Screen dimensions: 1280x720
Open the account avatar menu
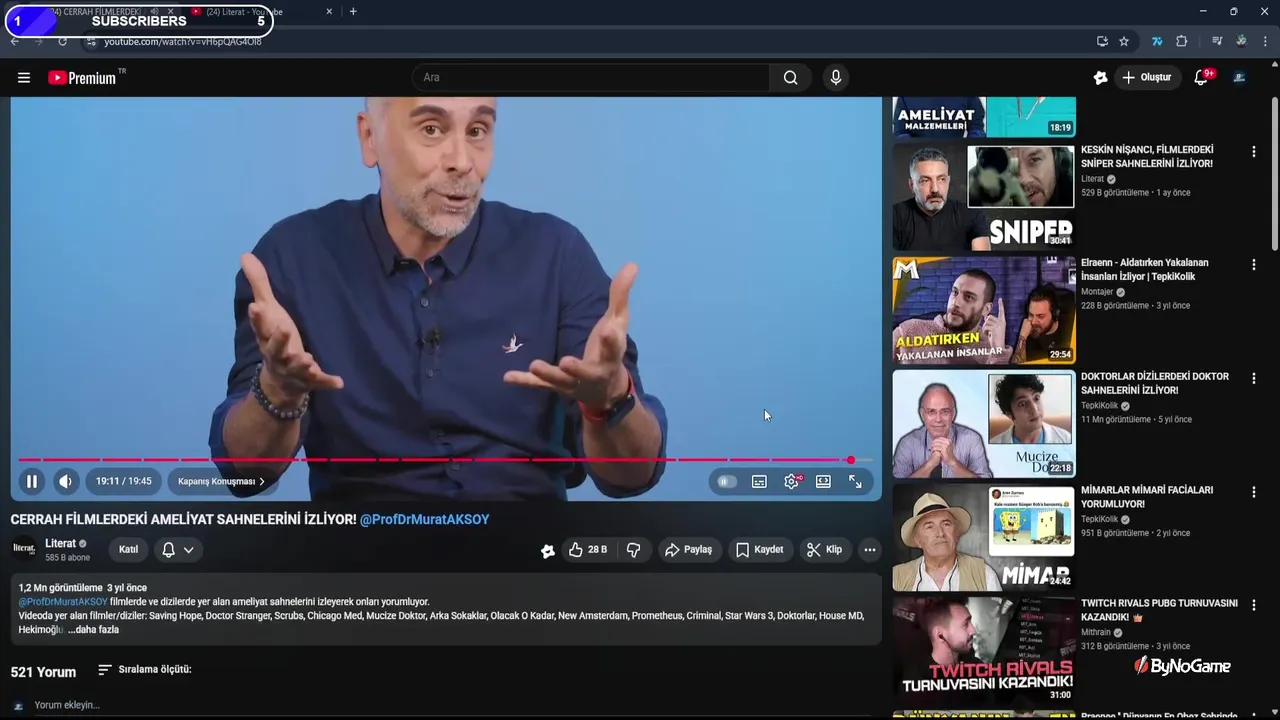pos(1239,77)
